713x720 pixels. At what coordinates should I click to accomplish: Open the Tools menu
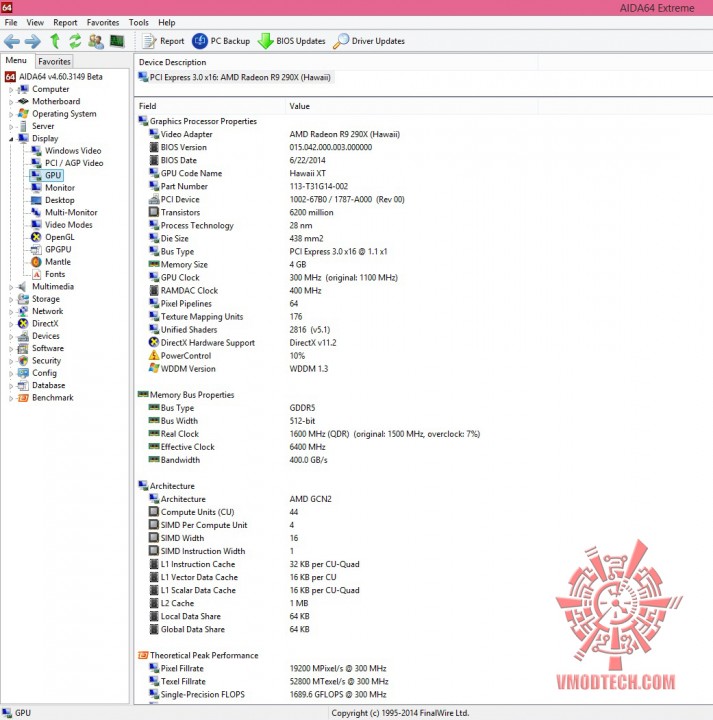[x=139, y=22]
